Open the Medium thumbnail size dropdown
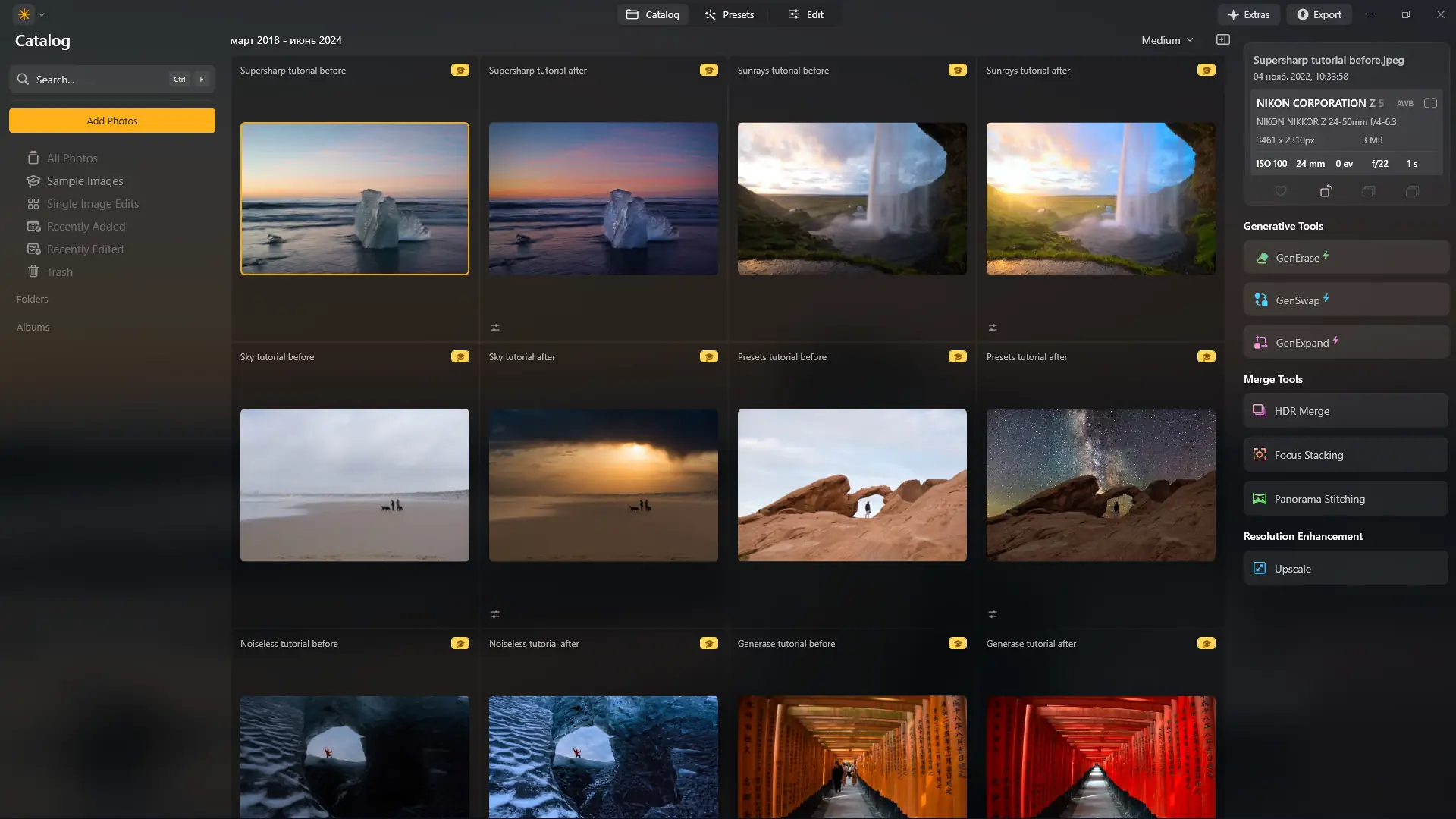1456x819 pixels. click(x=1166, y=39)
